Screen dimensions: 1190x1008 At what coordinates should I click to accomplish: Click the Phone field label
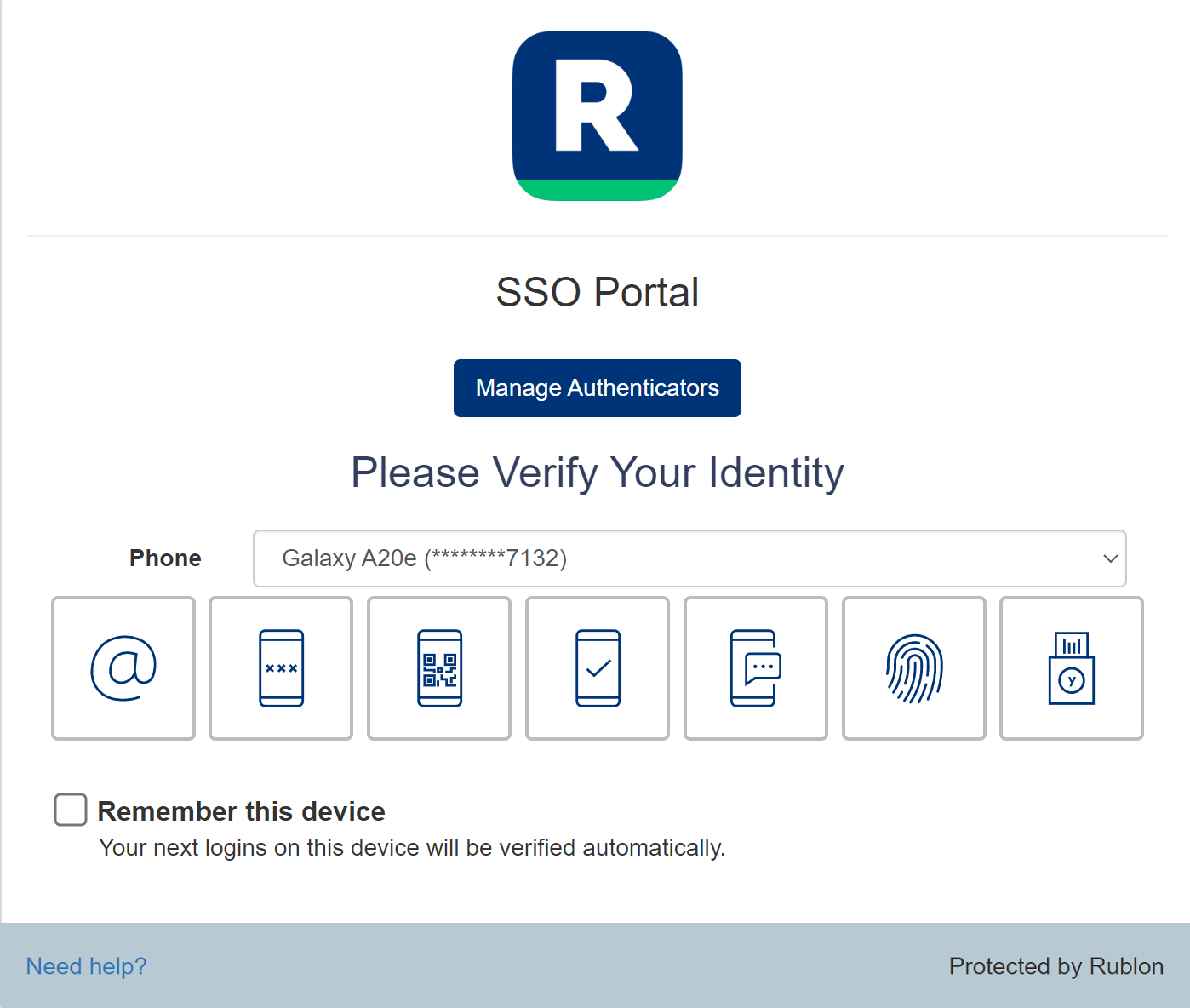[165, 558]
